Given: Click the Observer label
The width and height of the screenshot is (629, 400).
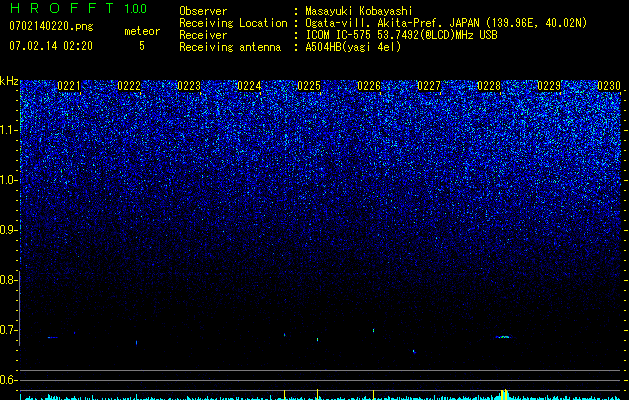Looking at the screenshot, I should tap(203, 11).
